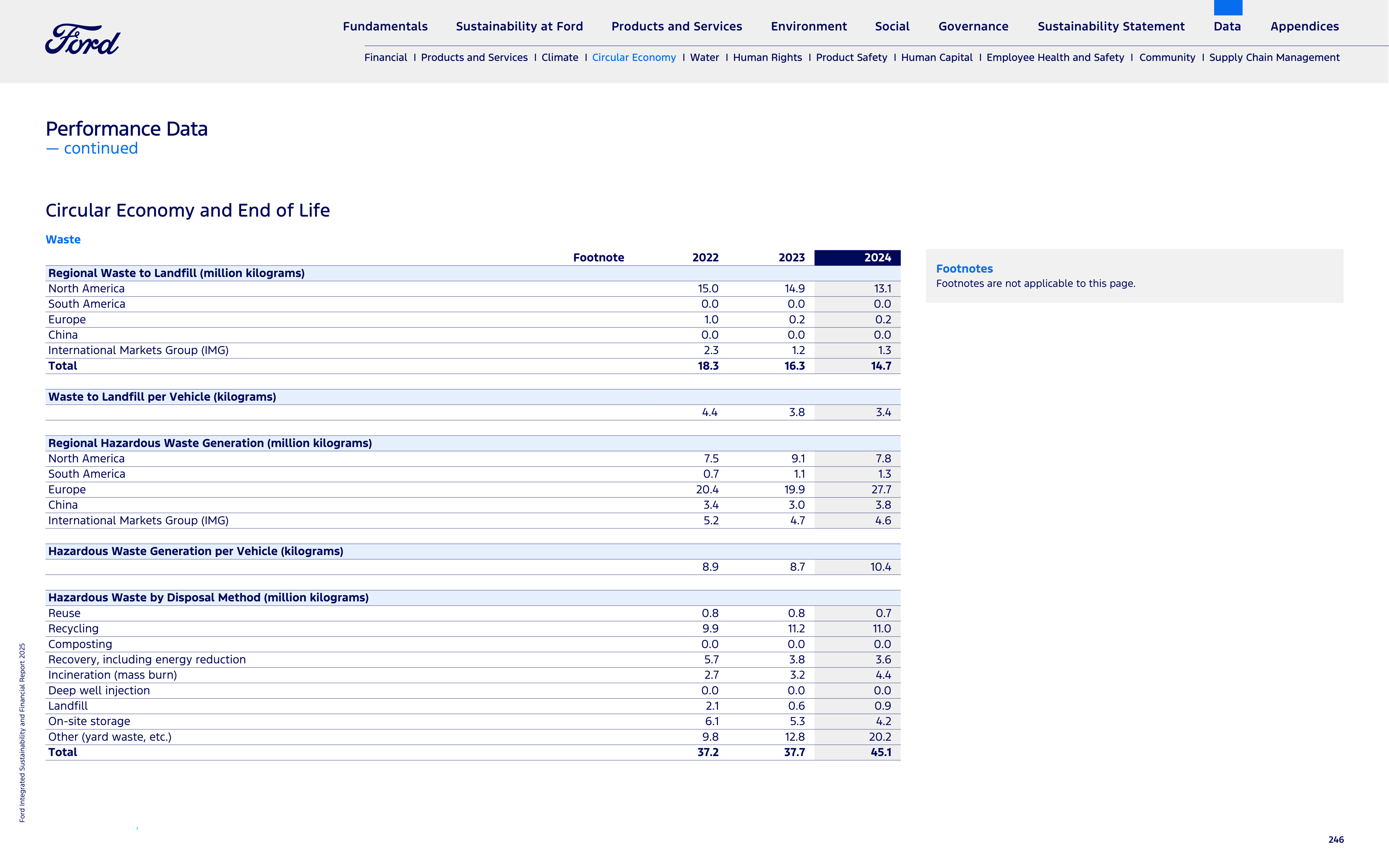Click the disposal Total 37.2 value
Screen dimensions: 1389x868
point(708,753)
